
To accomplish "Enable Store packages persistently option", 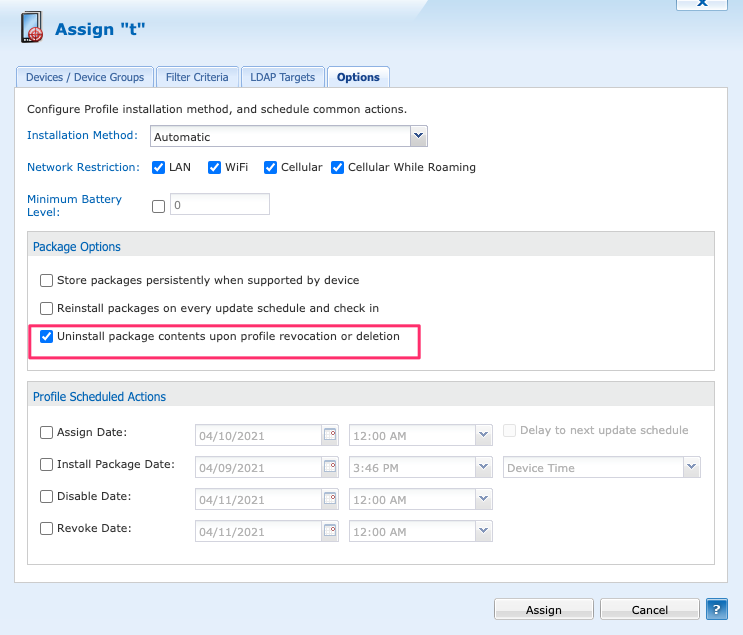I will (x=46, y=281).
